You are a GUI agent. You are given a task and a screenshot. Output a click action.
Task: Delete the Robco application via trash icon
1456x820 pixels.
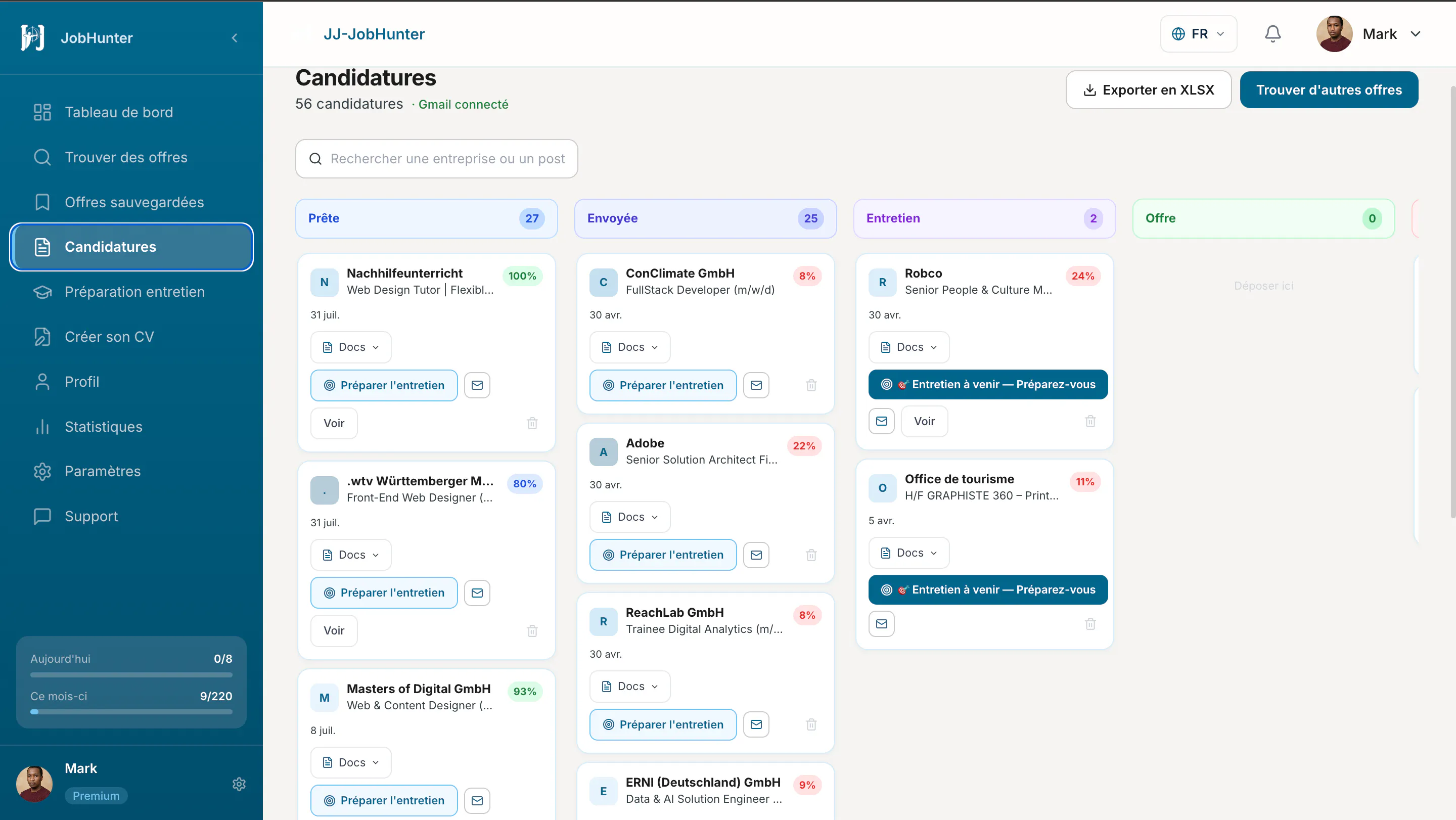(1090, 421)
